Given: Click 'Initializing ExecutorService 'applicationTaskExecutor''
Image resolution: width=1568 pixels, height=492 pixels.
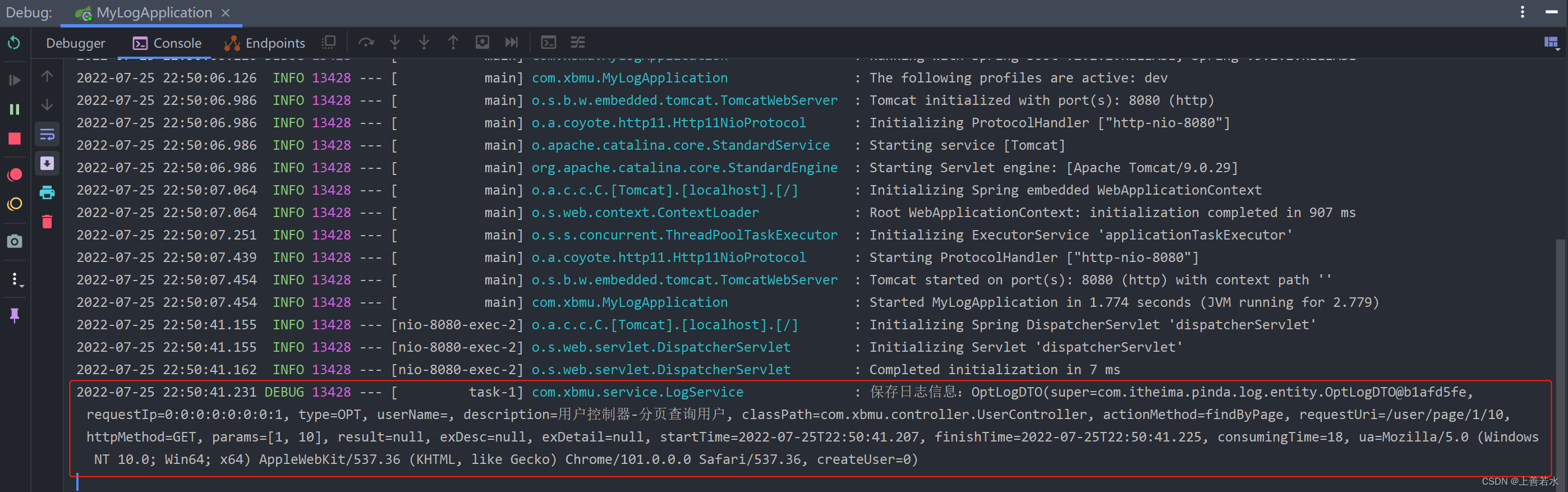Looking at the screenshot, I should [1080, 235].
